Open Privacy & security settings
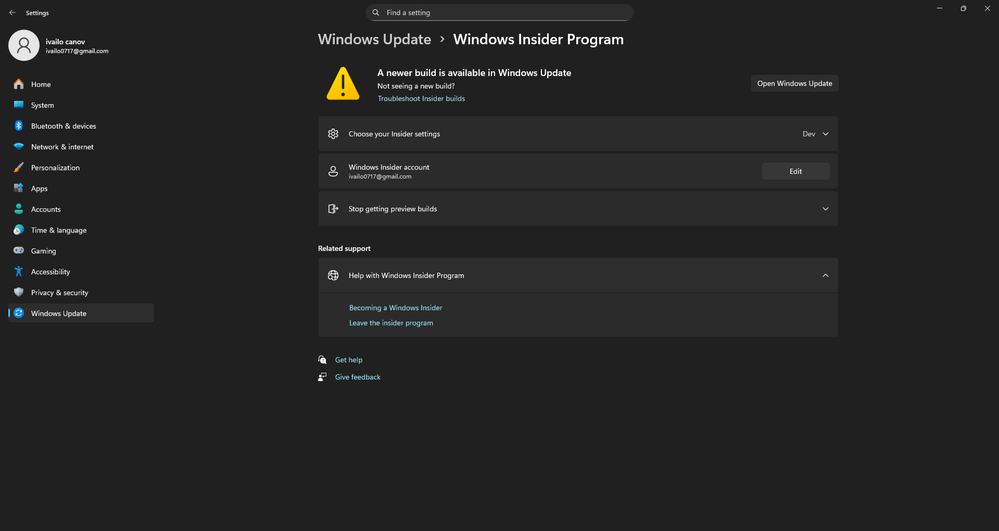This screenshot has height=531, width=999. (81, 292)
